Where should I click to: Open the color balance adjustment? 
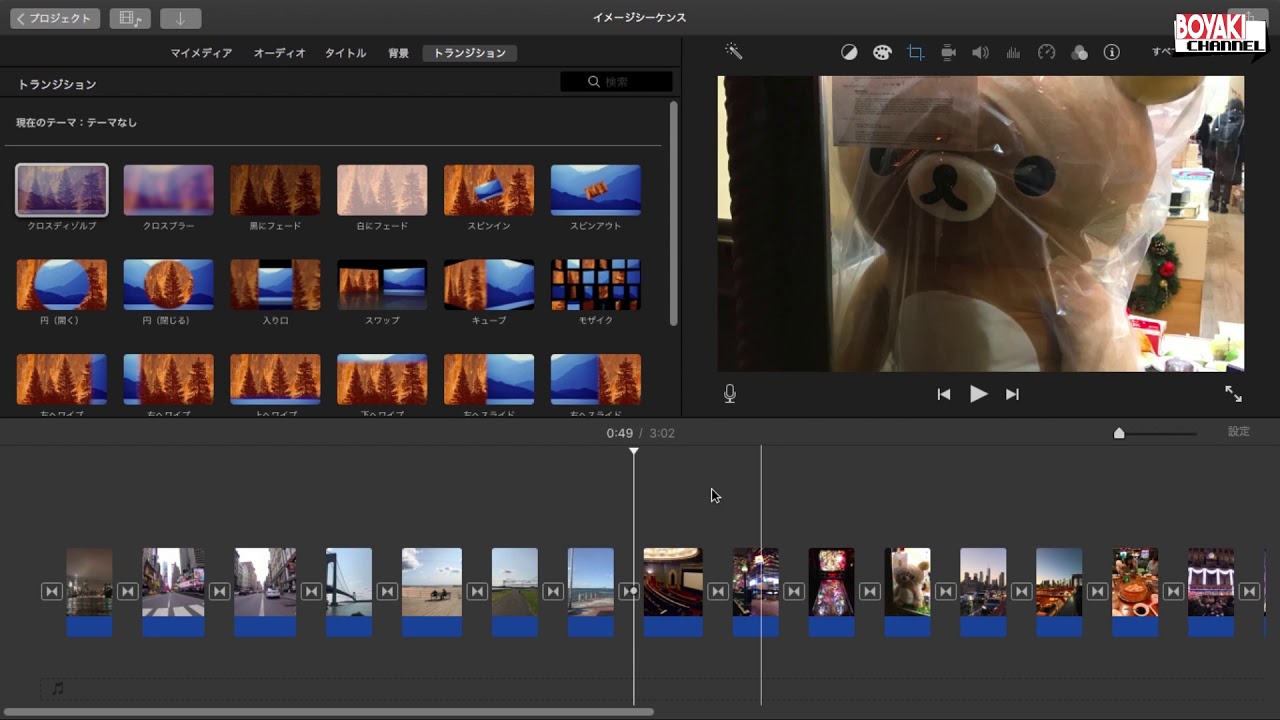[849, 53]
